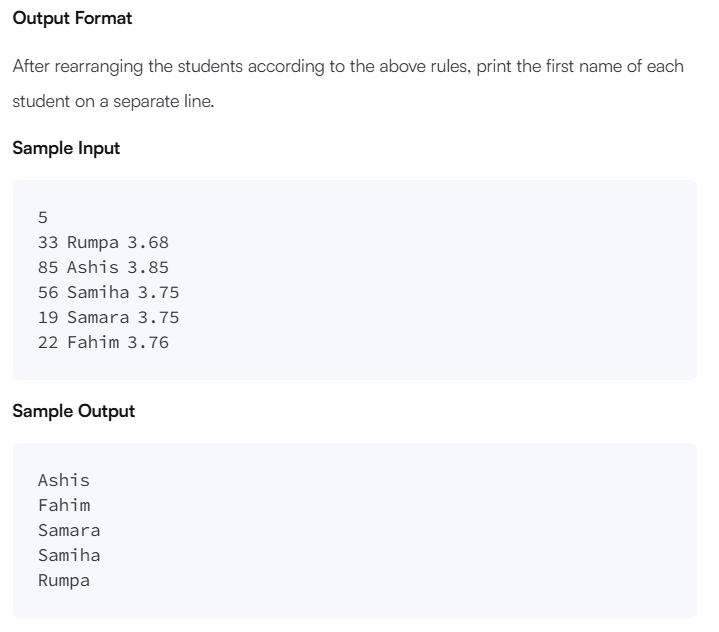Click the GPA value 3.68 in sample input
The width and height of the screenshot is (719, 632).
pos(149,242)
